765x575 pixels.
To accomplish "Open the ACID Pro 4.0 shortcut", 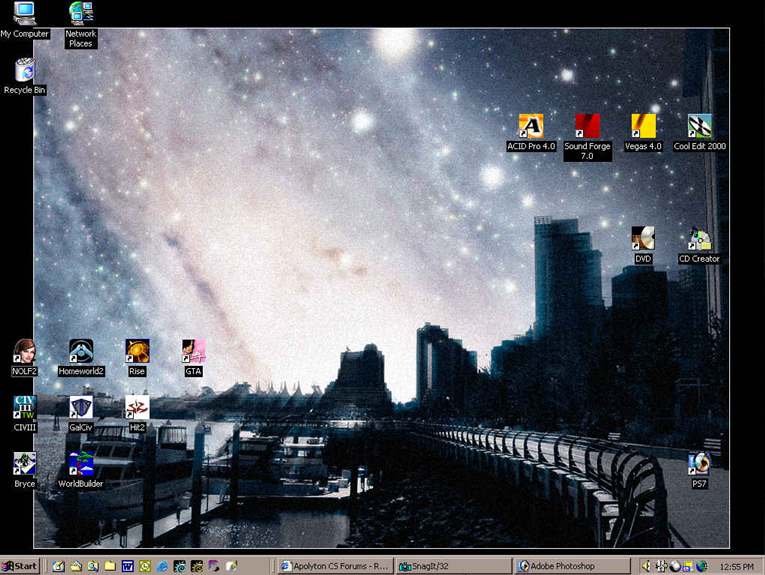I will tap(530, 127).
